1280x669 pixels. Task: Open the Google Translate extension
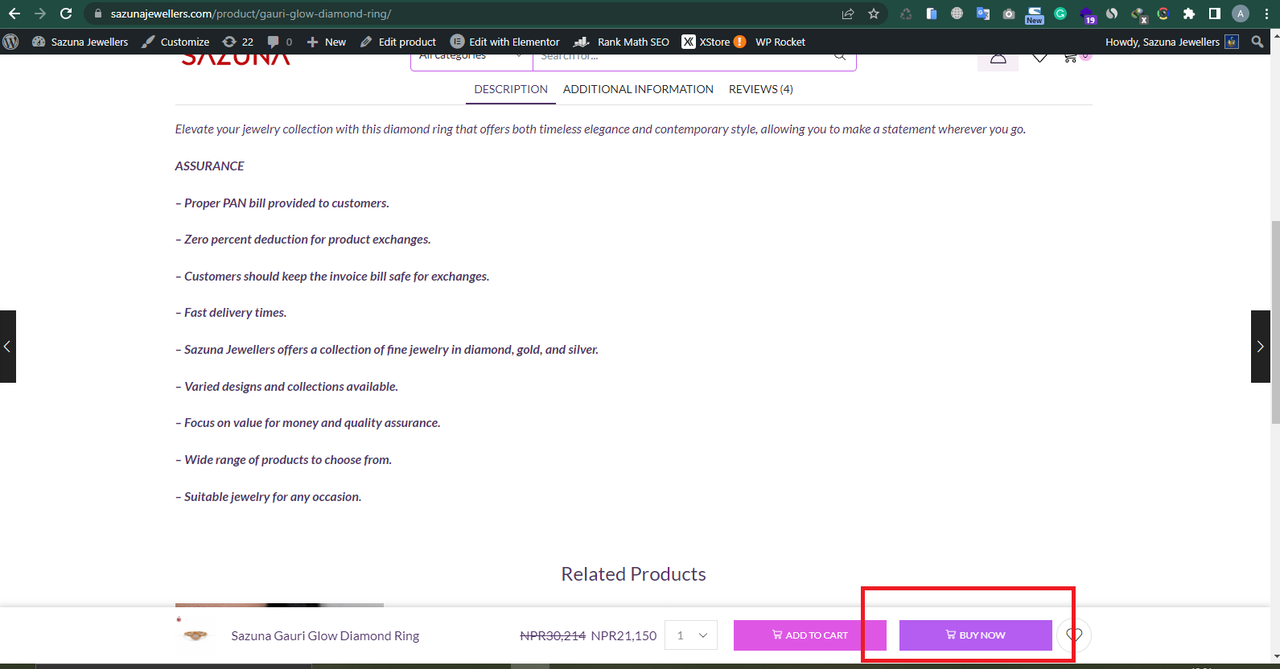(983, 14)
